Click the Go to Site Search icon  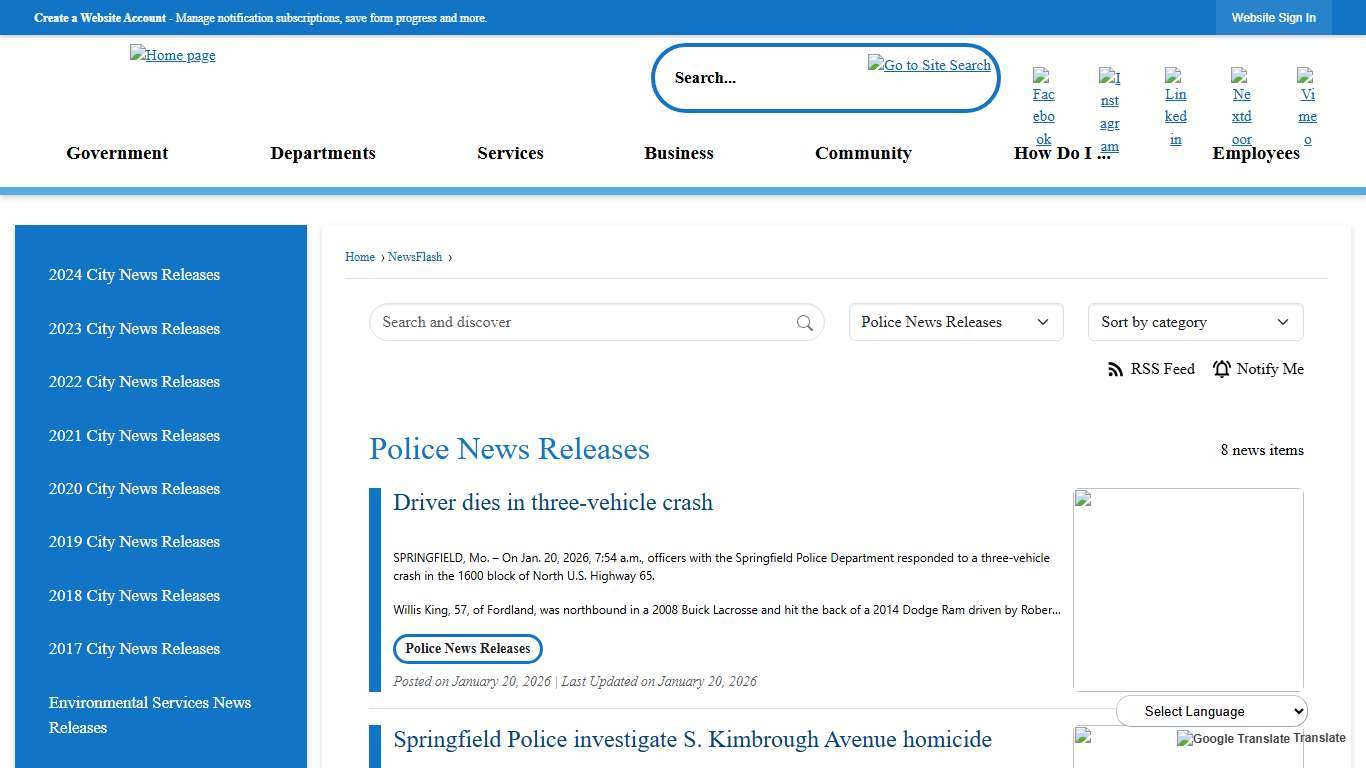[x=929, y=65]
